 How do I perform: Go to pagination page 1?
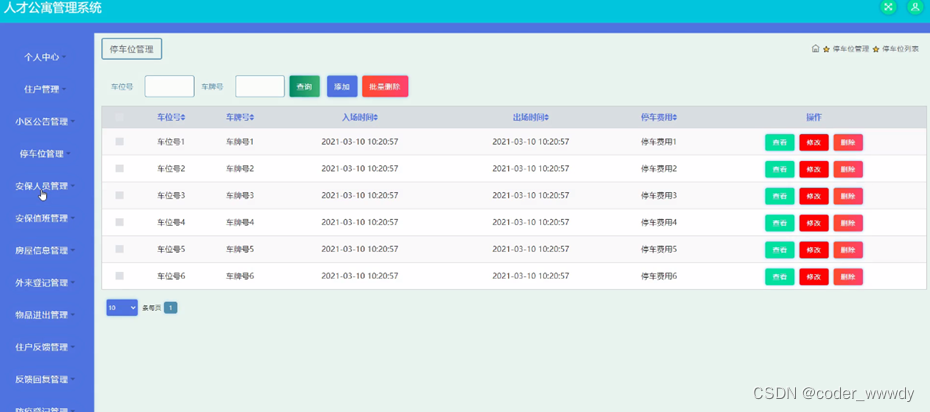tap(171, 308)
